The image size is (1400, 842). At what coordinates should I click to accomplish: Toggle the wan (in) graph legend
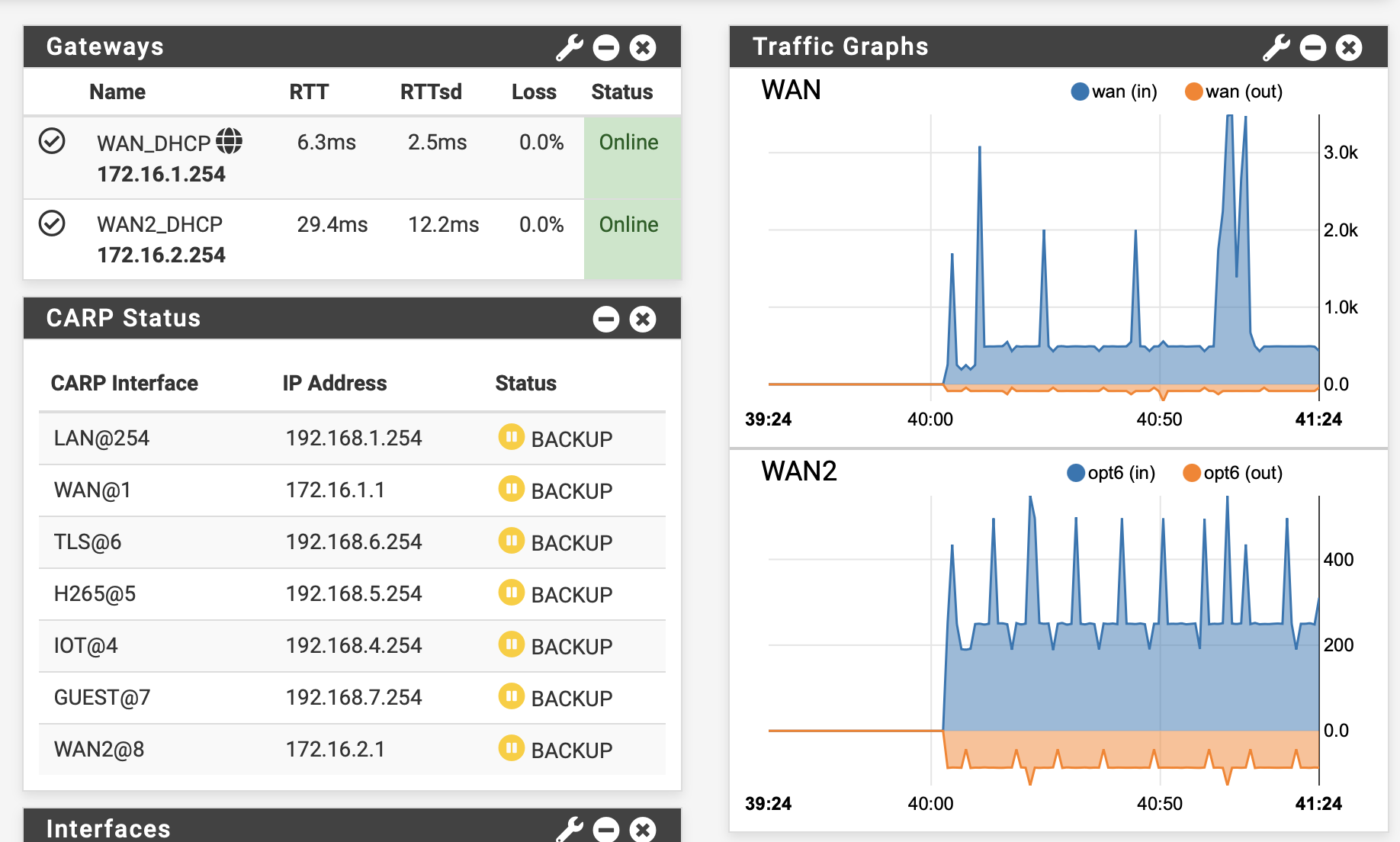point(1113,92)
